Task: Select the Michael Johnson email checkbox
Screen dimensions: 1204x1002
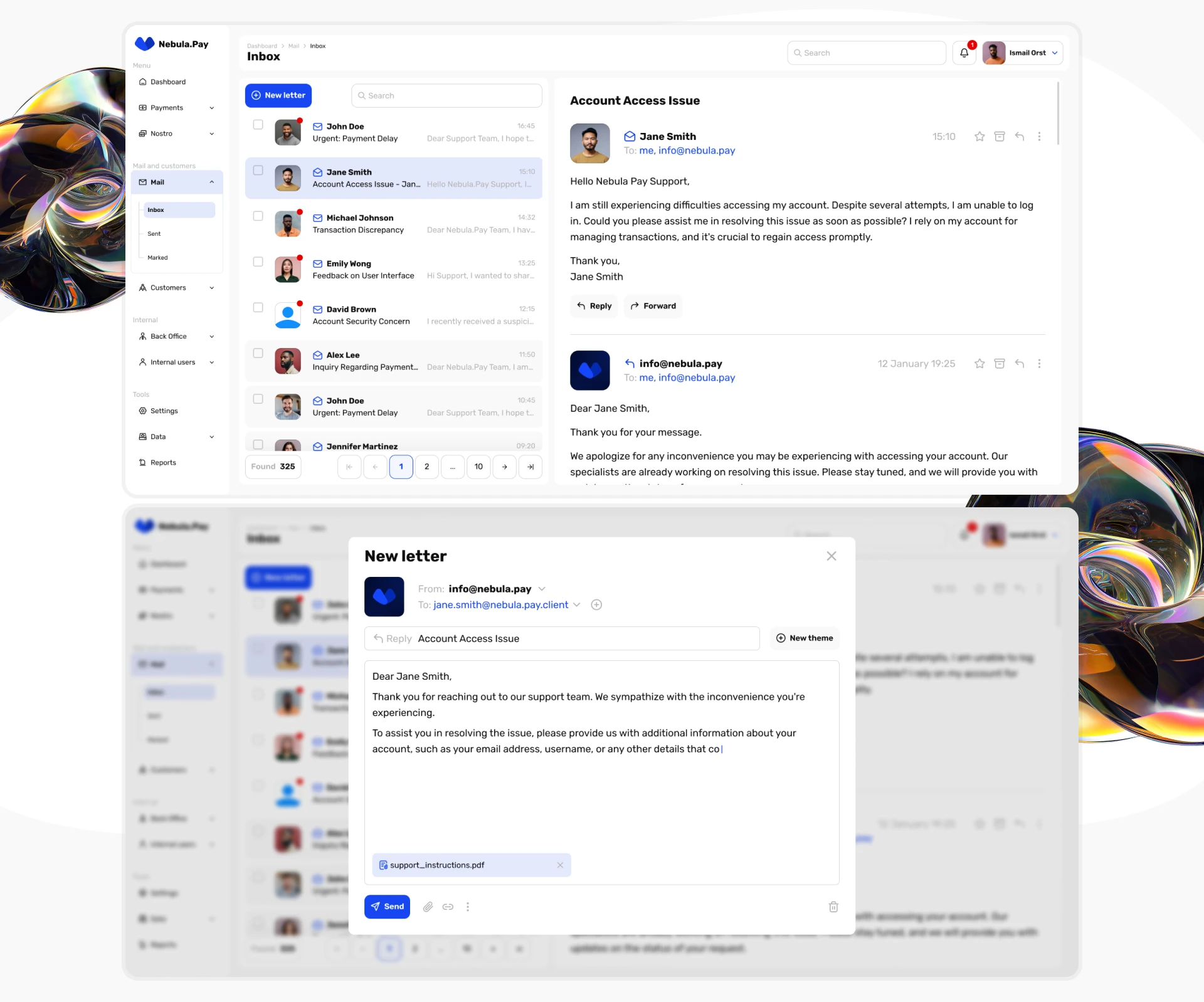Action: point(258,216)
